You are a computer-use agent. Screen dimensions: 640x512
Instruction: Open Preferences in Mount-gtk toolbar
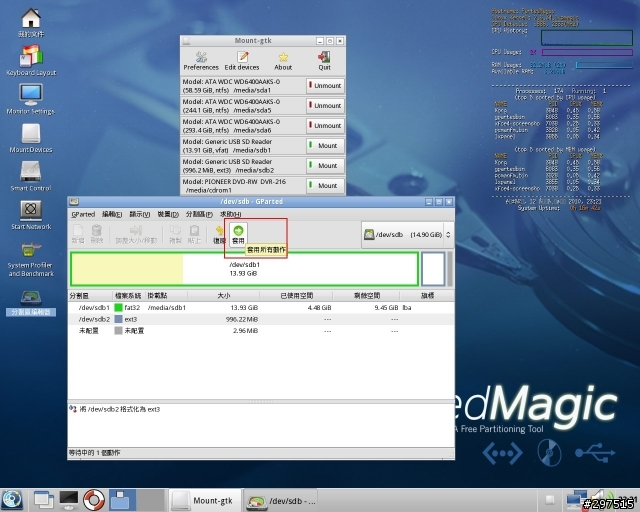click(201, 61)
